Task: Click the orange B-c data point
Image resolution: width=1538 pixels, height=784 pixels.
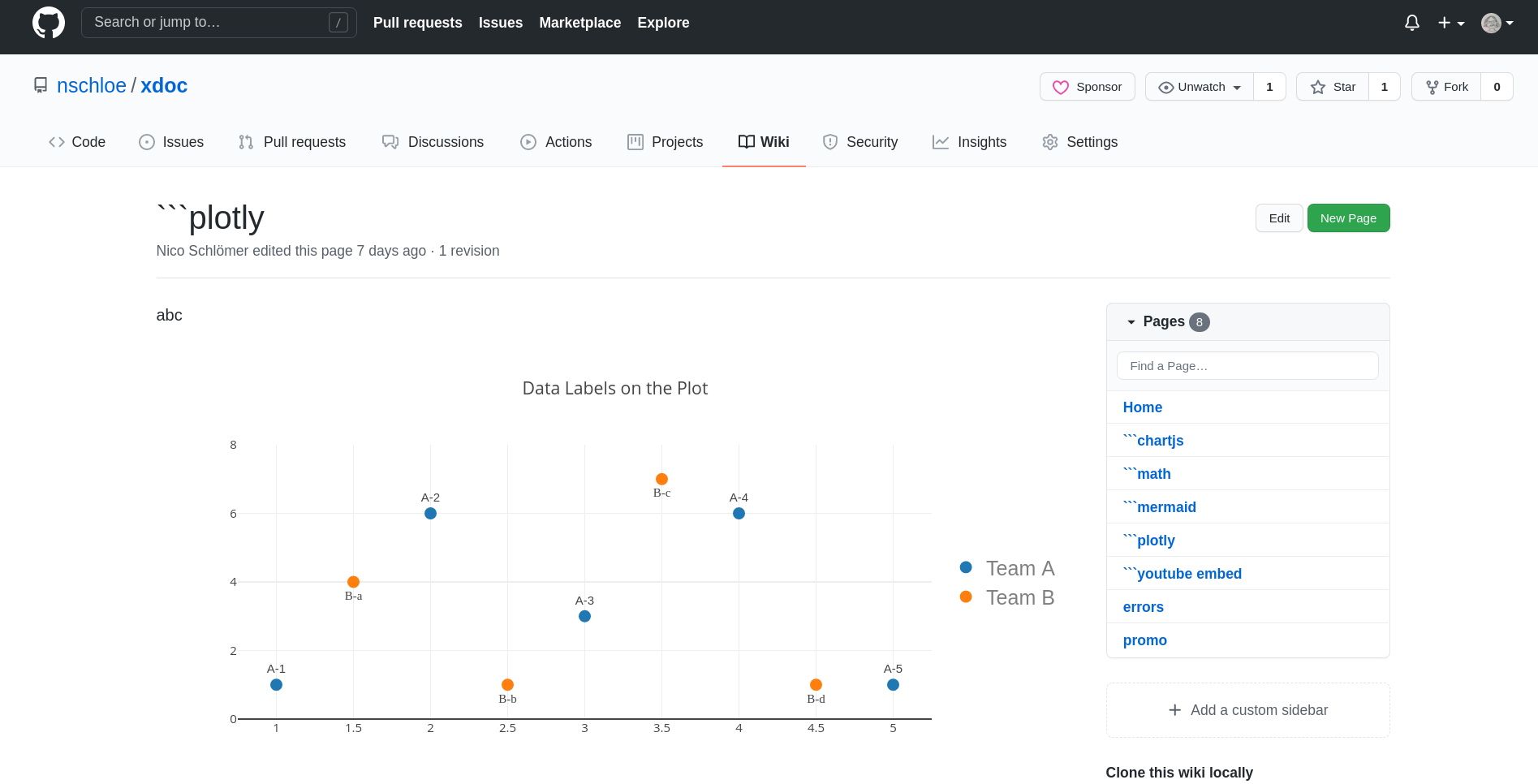Action: pos(661,479)
